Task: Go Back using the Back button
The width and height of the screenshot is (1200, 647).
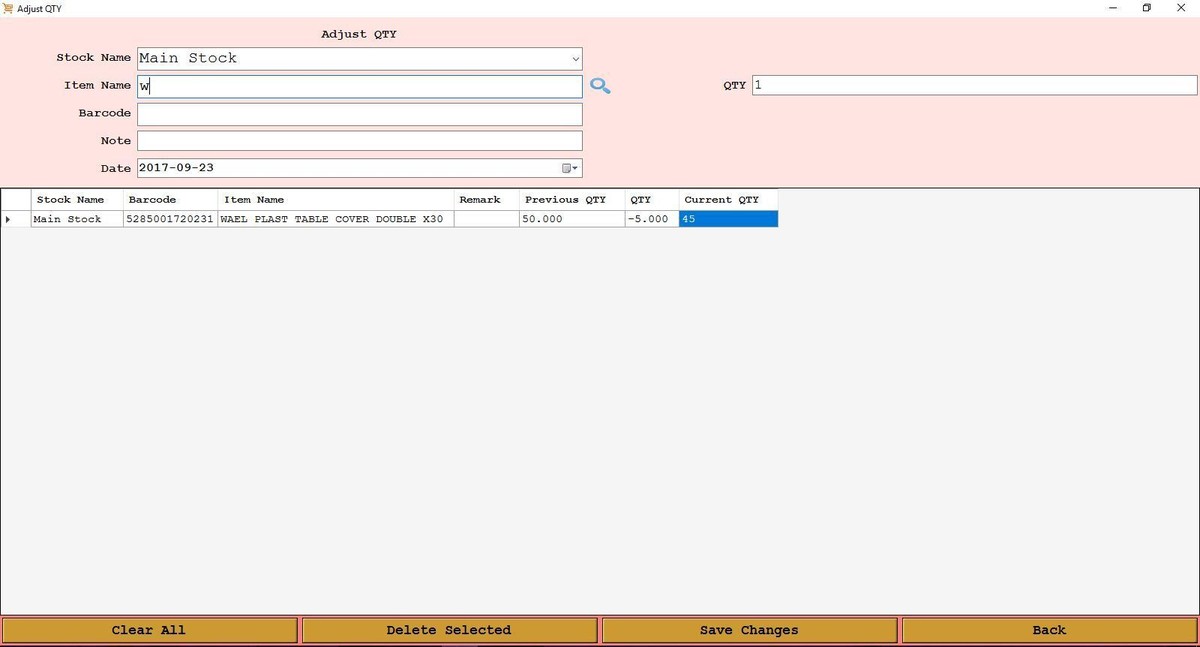Action: pos(1049,630)
